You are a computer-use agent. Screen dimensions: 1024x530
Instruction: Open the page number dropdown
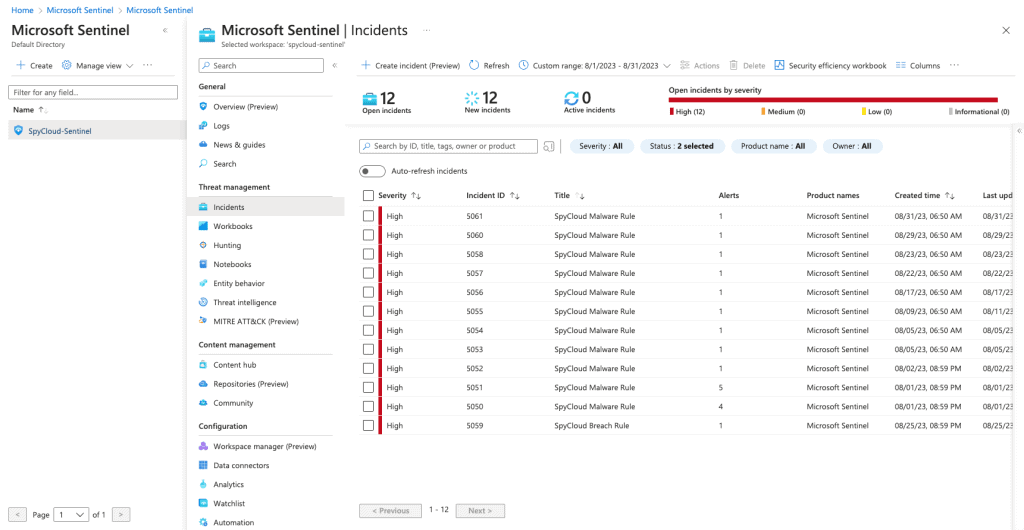click(x=71, y=514)
